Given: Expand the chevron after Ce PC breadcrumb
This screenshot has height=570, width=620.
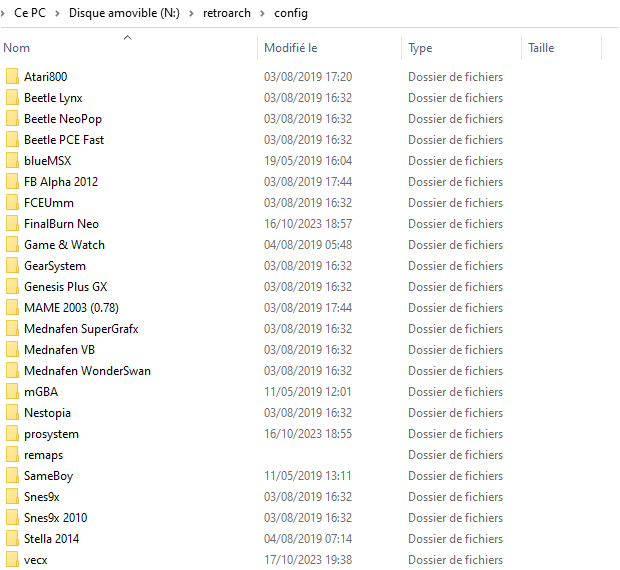Looking at the screenshot, I should 59,13.
